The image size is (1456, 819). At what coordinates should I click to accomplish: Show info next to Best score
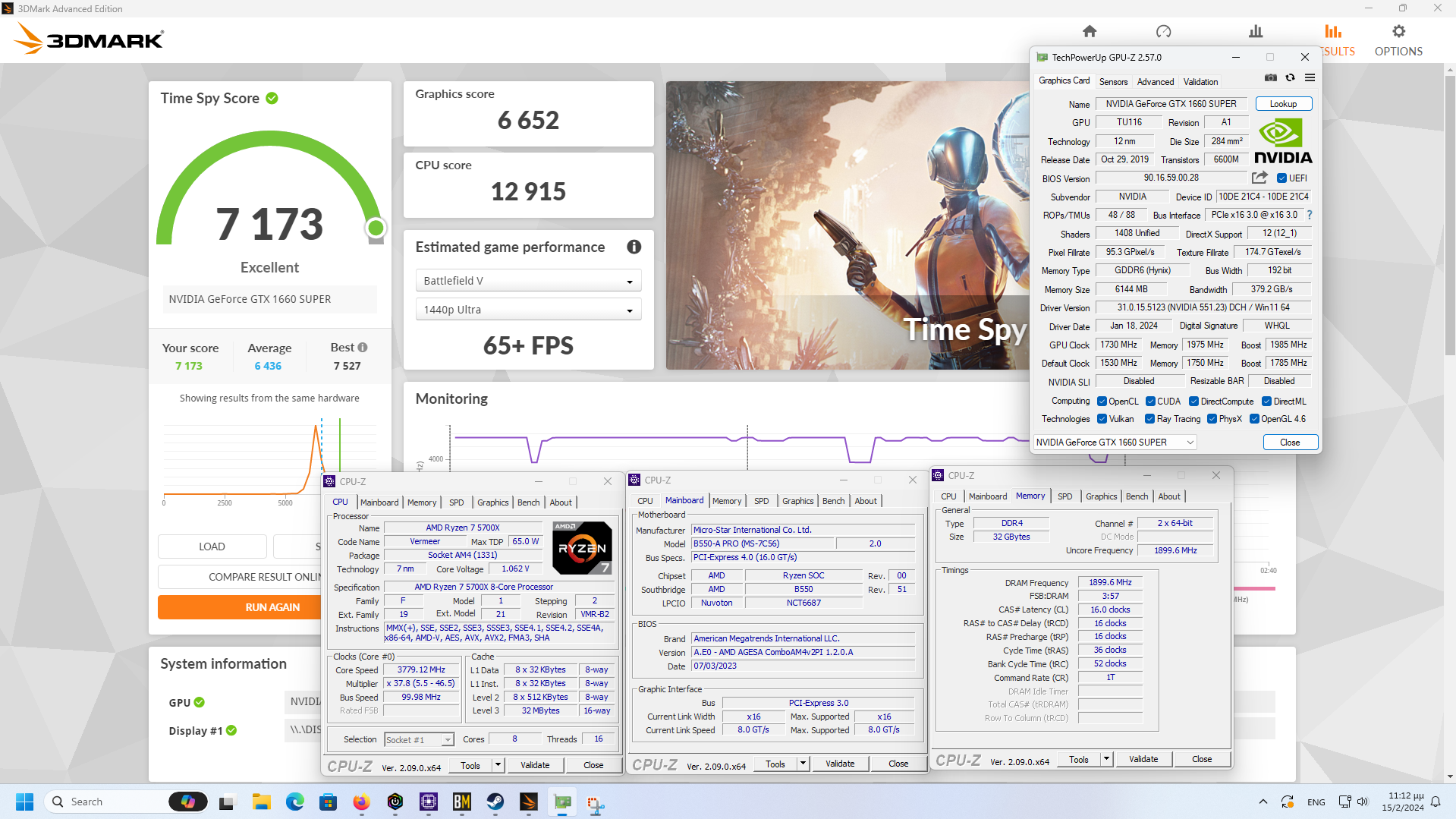363,348
